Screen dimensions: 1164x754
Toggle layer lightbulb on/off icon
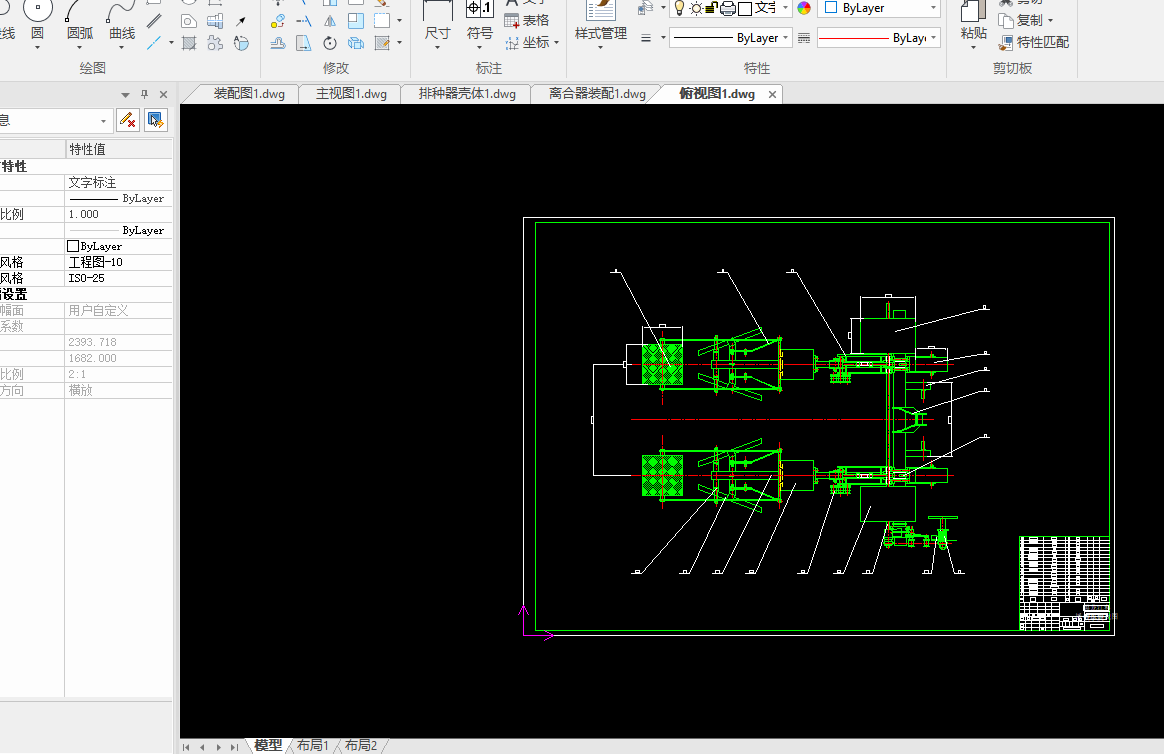click(679, 8)
